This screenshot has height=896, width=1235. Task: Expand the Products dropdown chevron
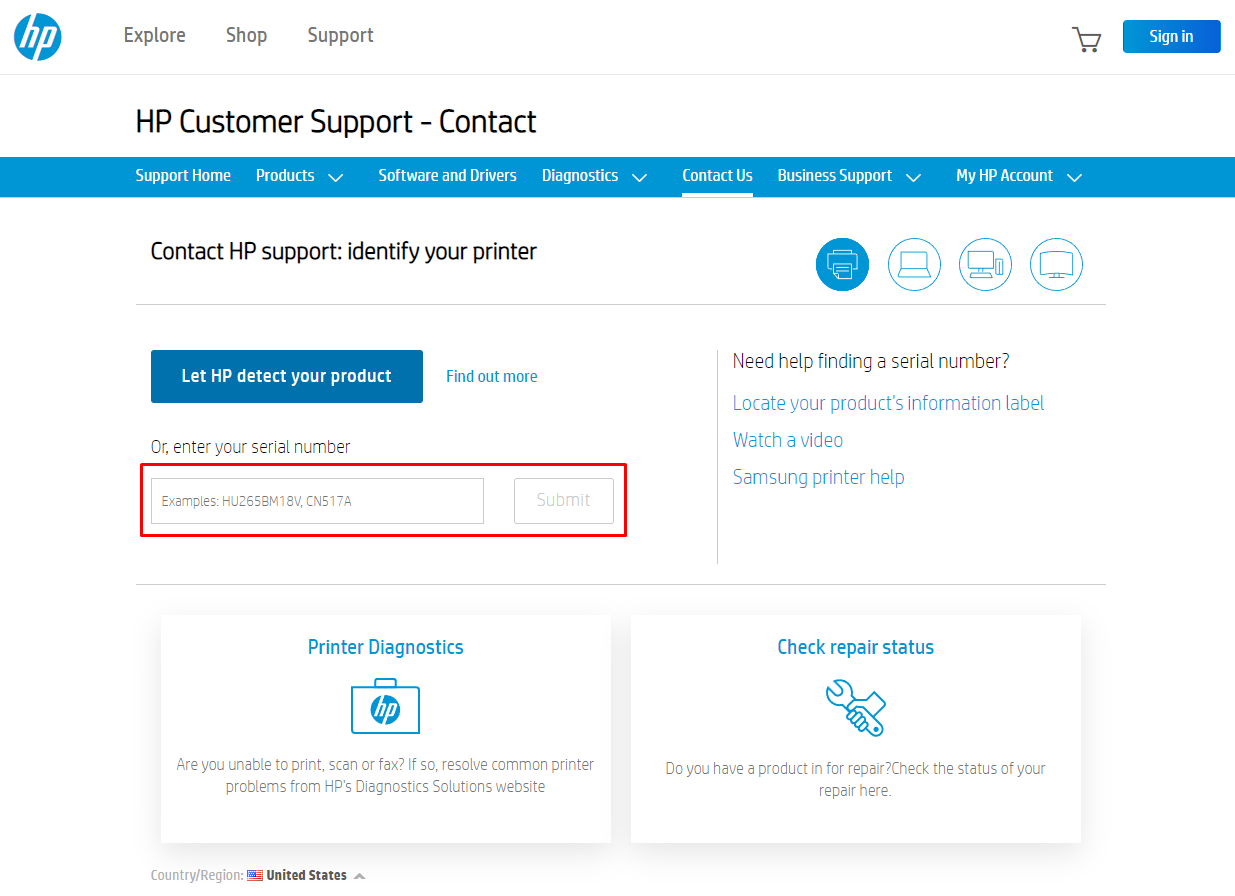pyautogui.click(x=336, y=177)
